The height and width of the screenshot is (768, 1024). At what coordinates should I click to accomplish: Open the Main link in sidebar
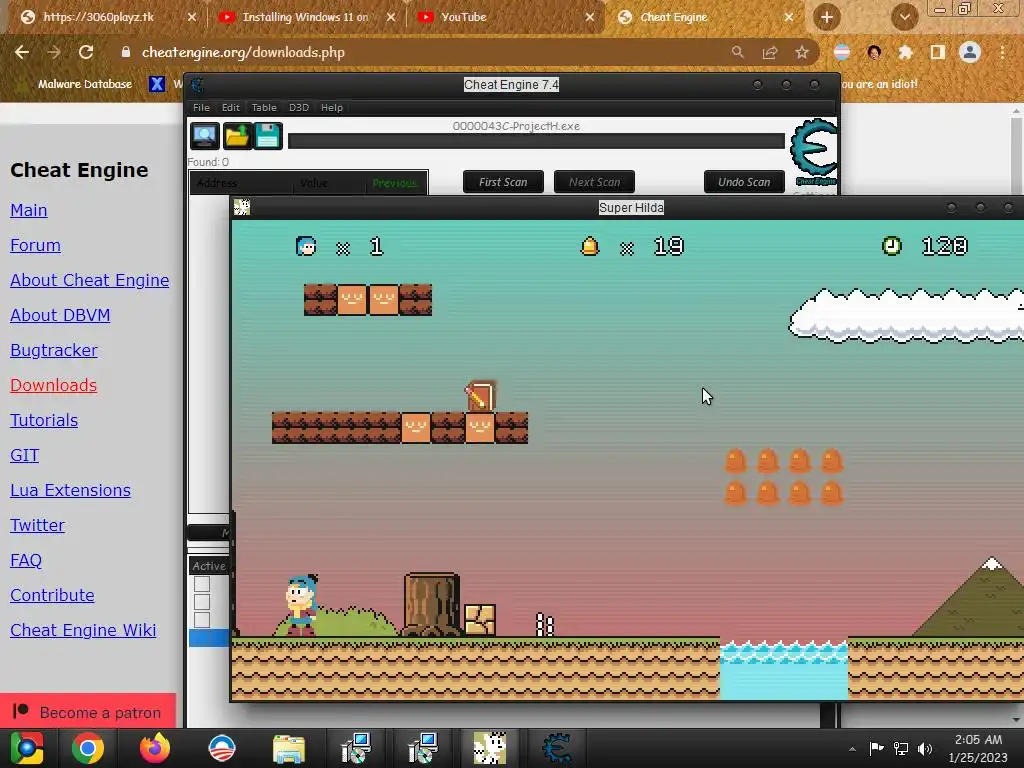coord(29,210)
